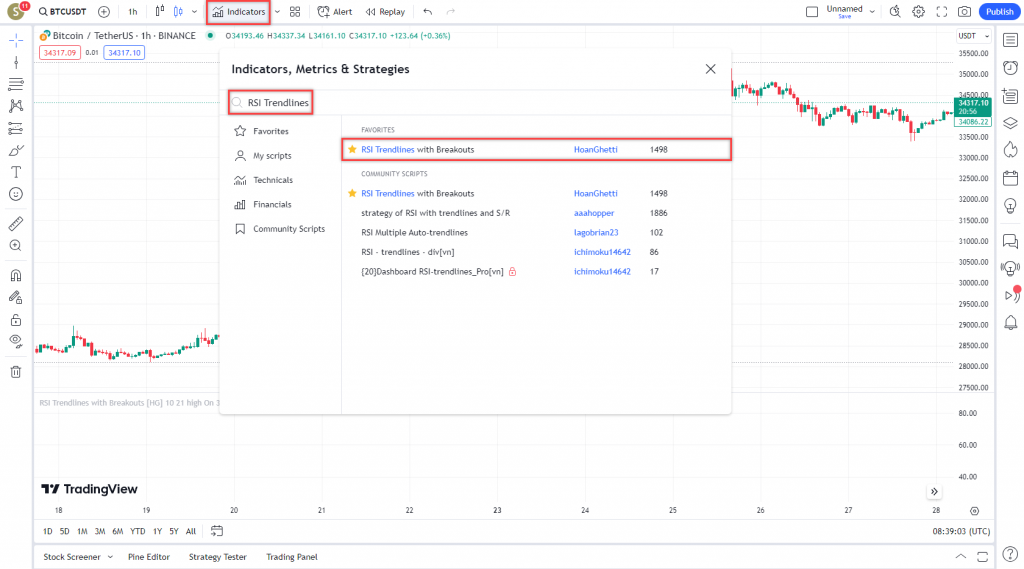1024x569 pixels.
Task: Unfavorite RSI Trendlines star under Community Scripts
Action: [352, 193]
